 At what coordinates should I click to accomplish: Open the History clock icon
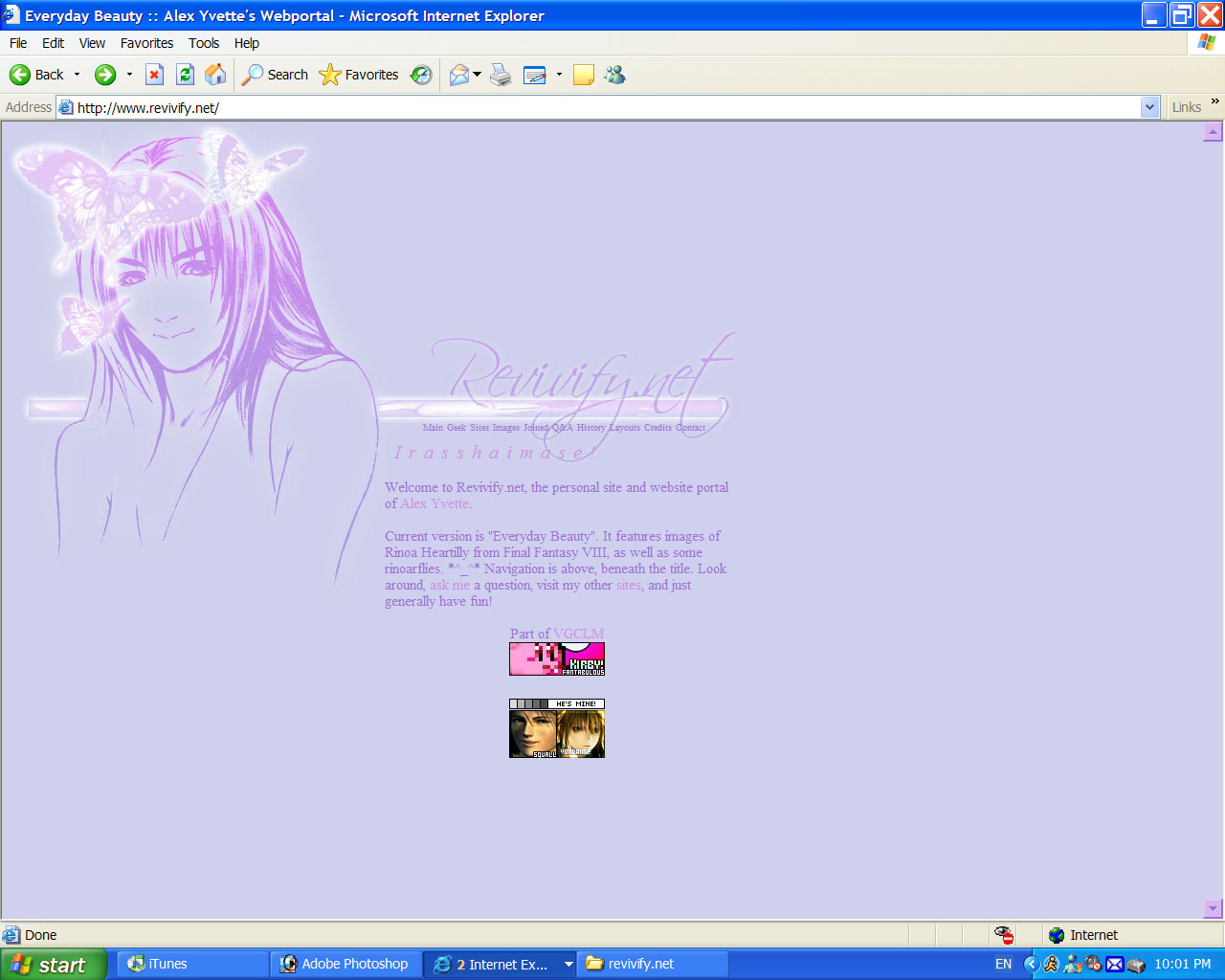pos(421,75)
